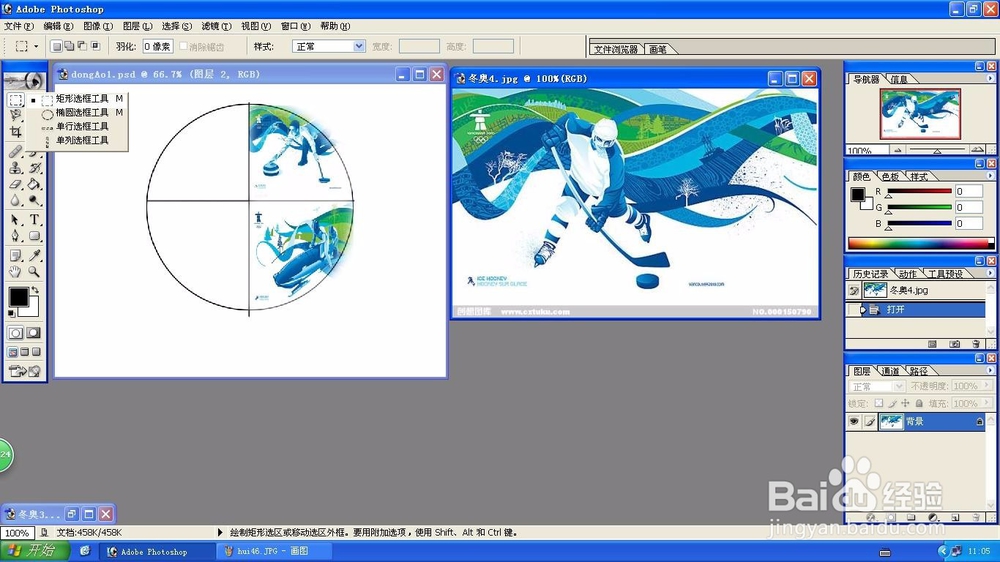This screenshot has width=1000, height=562.
Task: Click delete layer trash icon in Layers panel
Action: (x=976, y=517)
